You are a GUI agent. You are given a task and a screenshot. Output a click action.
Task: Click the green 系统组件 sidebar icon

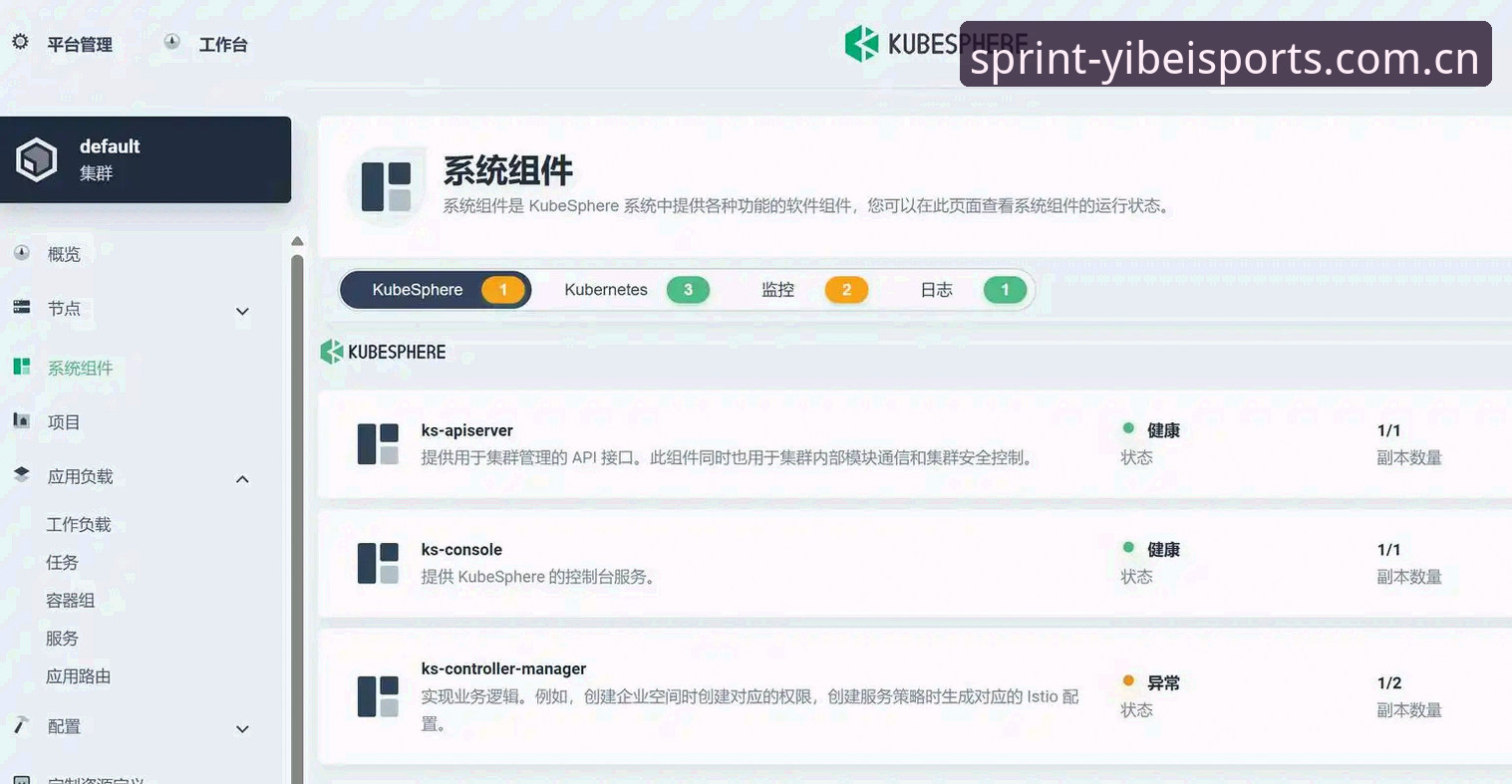pos(22,367)
